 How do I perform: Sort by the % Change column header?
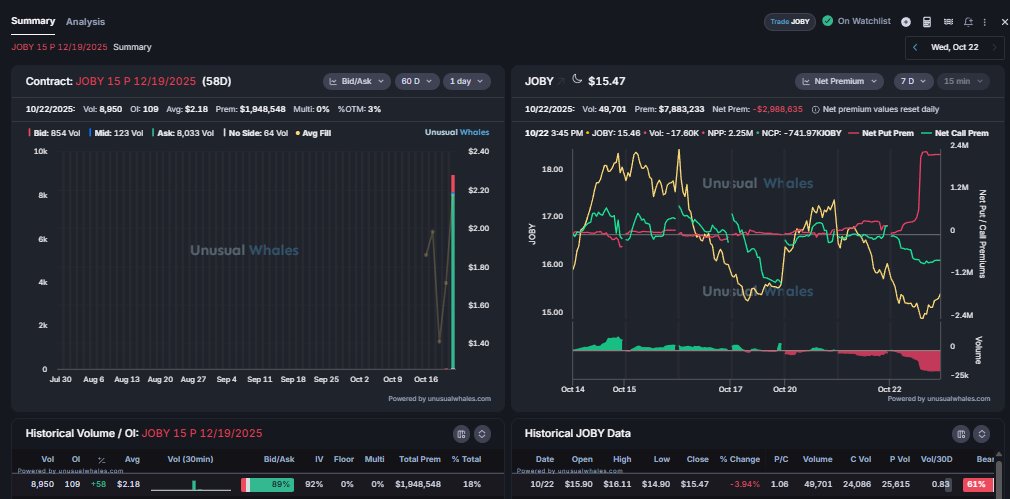[x=740, y=460]
